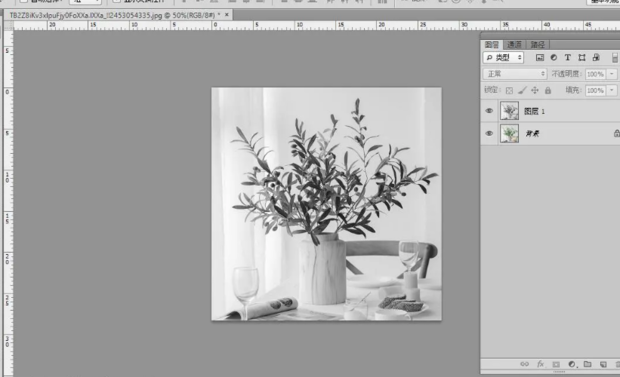
Task: Filter layers by smart object type
Action: coord(596,58)
